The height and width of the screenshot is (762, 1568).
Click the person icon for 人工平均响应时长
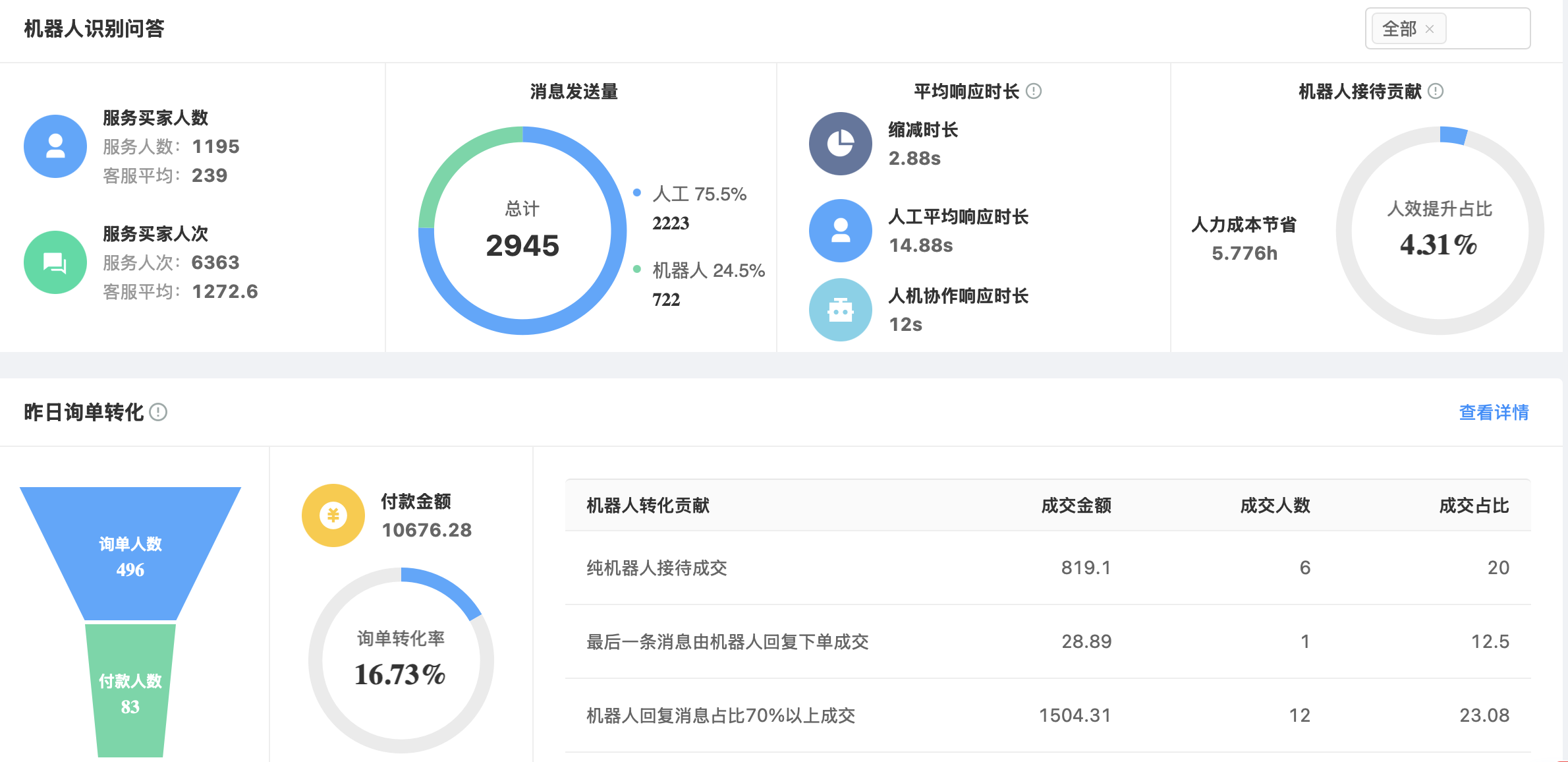[840, 231]
